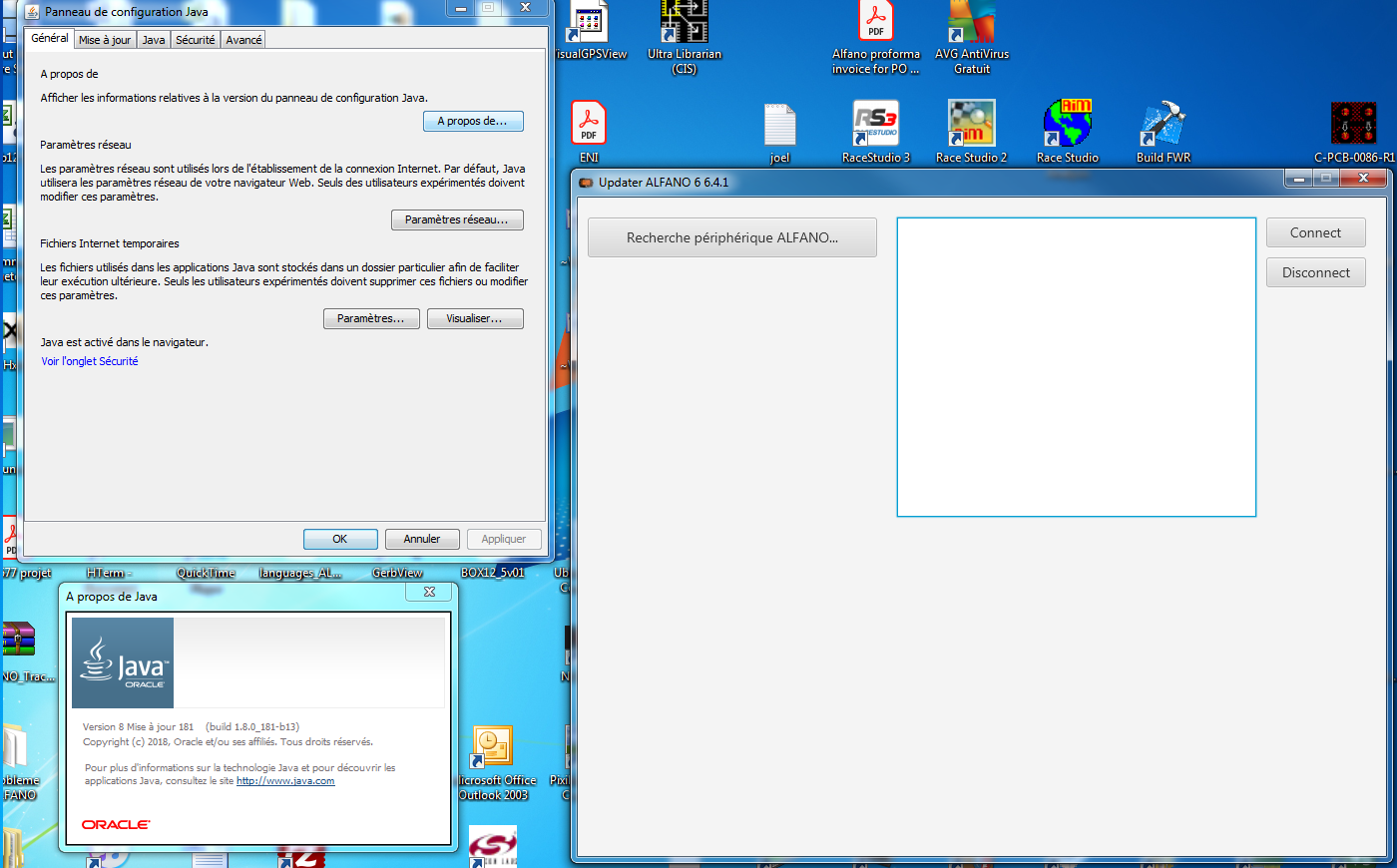Open the Ultra Librarian (CIS) desktop icon
This screenshot has width=1397, height=868.
(684, 22)
